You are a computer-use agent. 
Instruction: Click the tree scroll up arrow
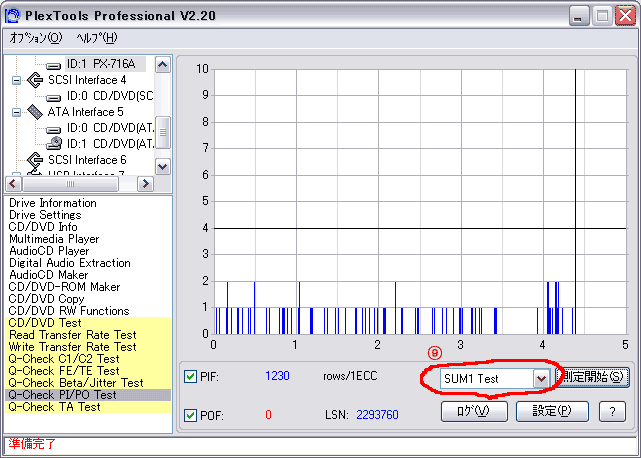click(163, 65)
